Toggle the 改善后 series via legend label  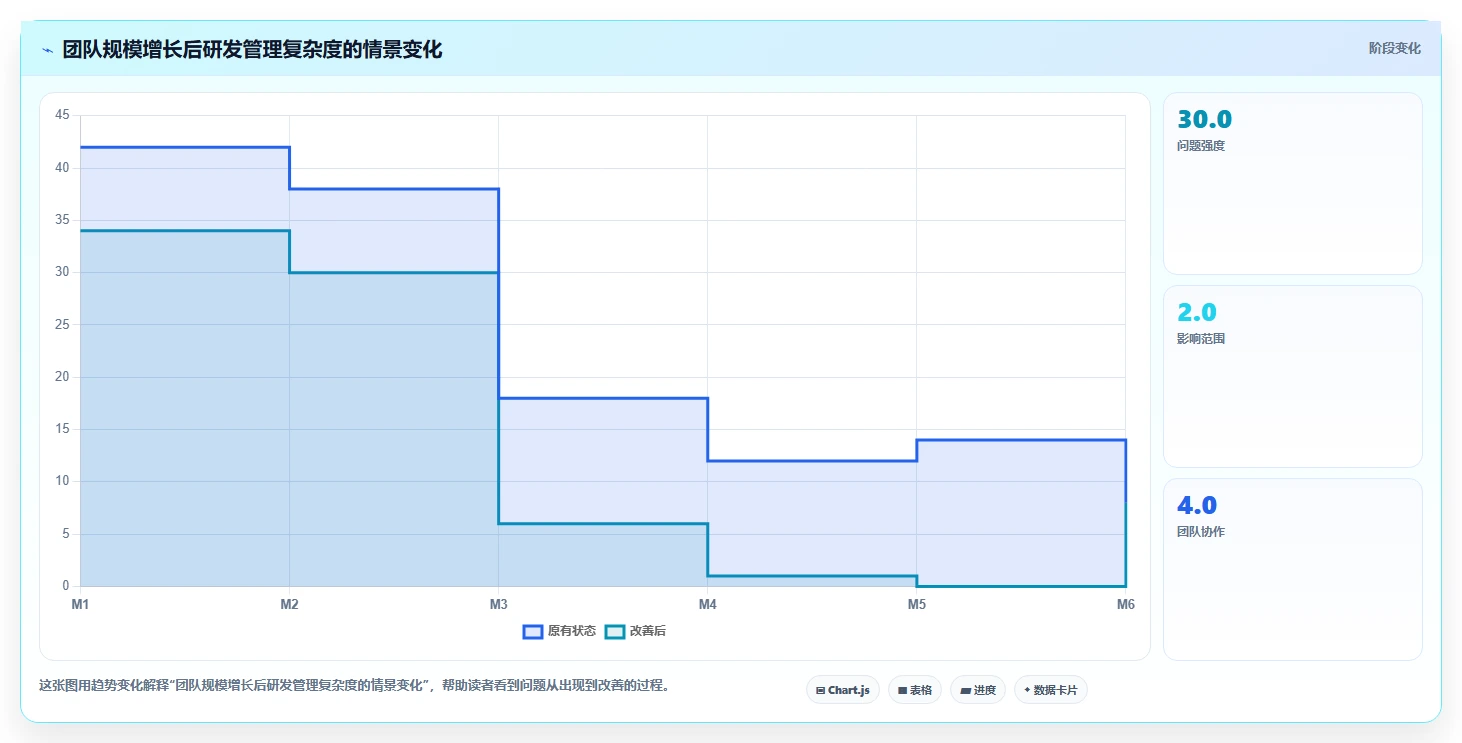pos(648,631)
